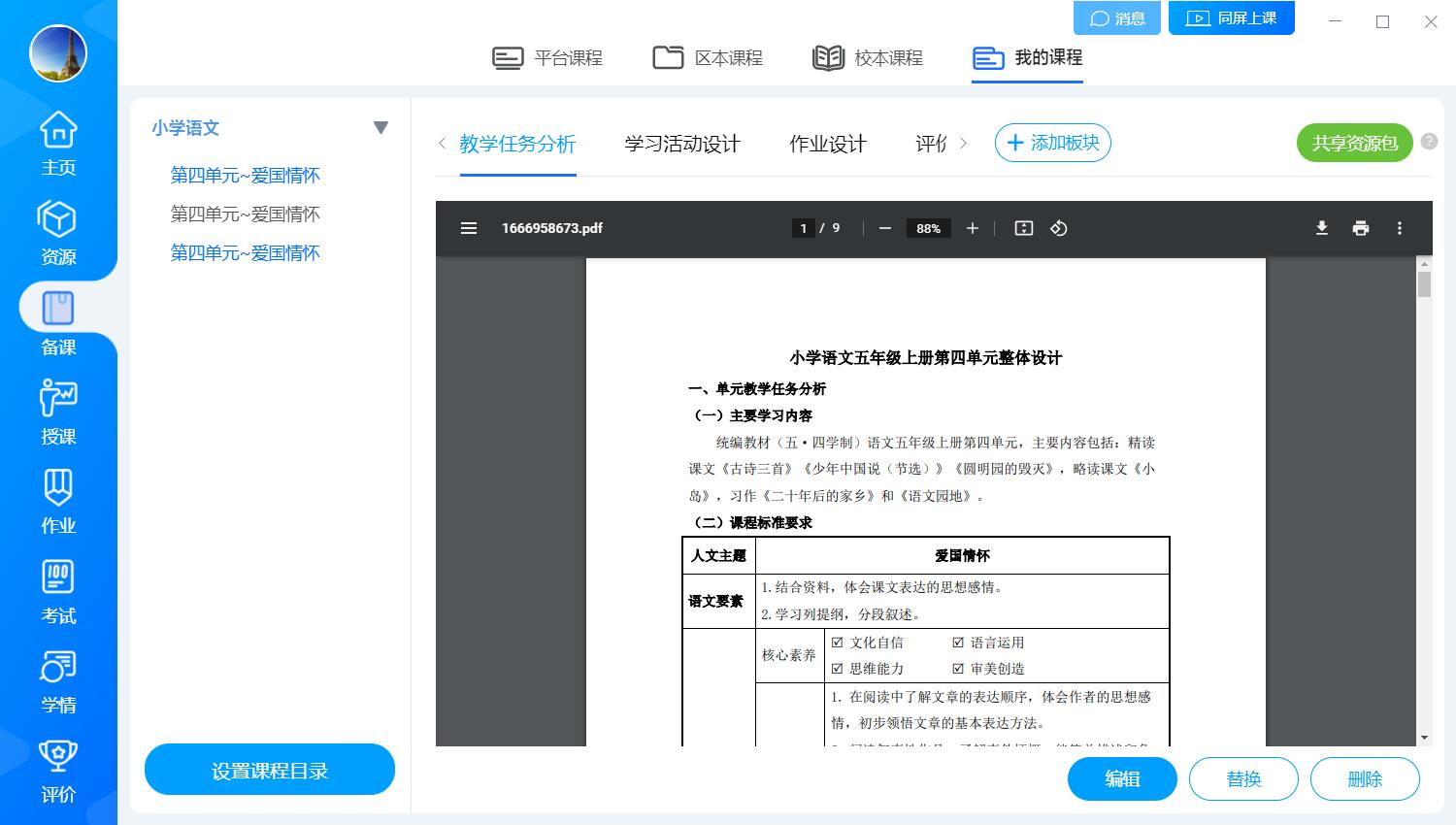Click the PDF page number field

803,228
